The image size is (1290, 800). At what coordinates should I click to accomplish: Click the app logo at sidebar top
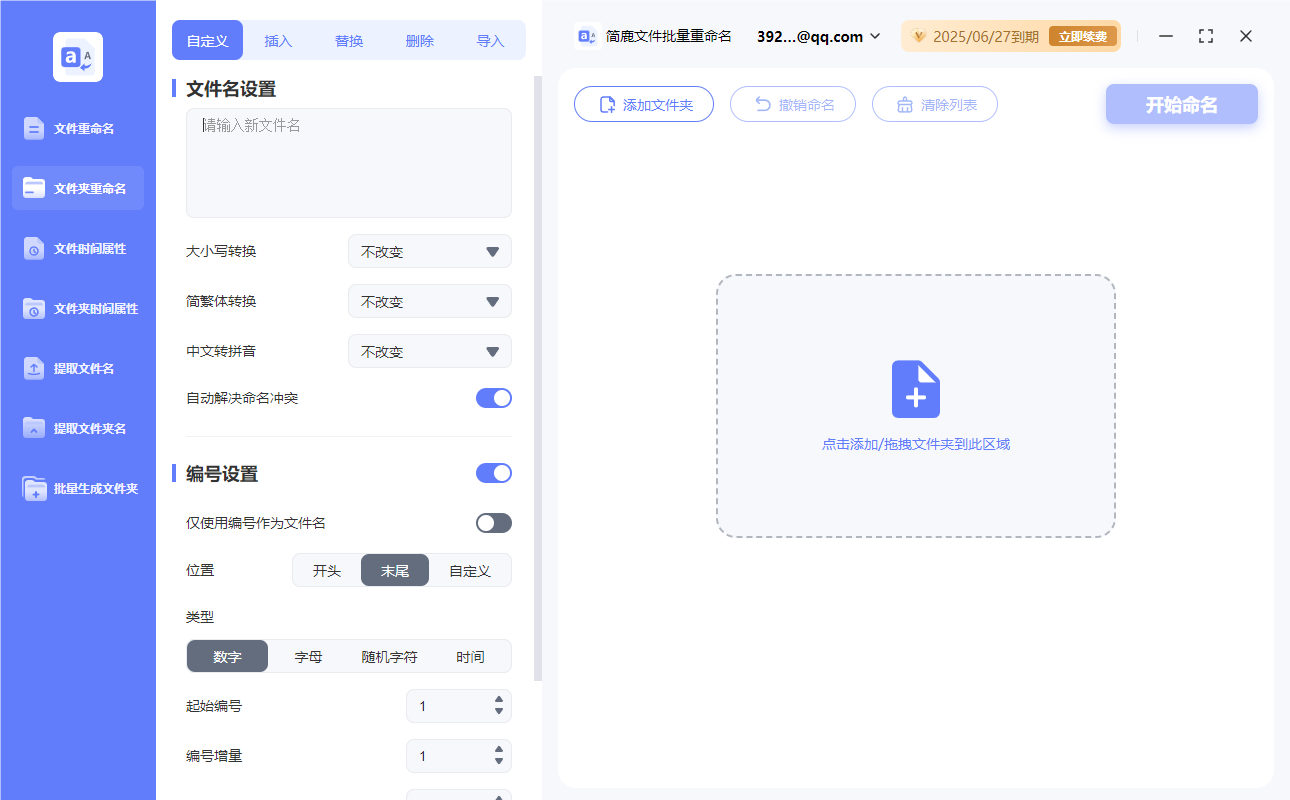click(77, 57)
